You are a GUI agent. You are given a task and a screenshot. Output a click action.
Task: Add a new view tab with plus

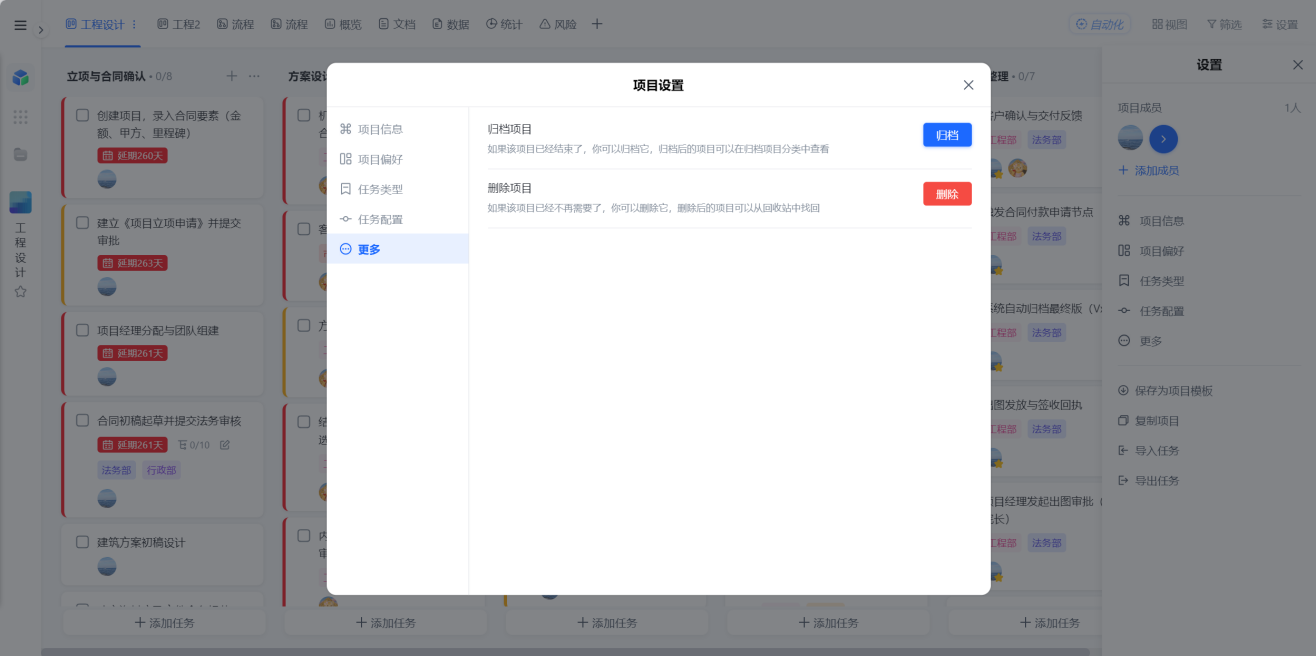pyautogui.click(x=597, y=24)
